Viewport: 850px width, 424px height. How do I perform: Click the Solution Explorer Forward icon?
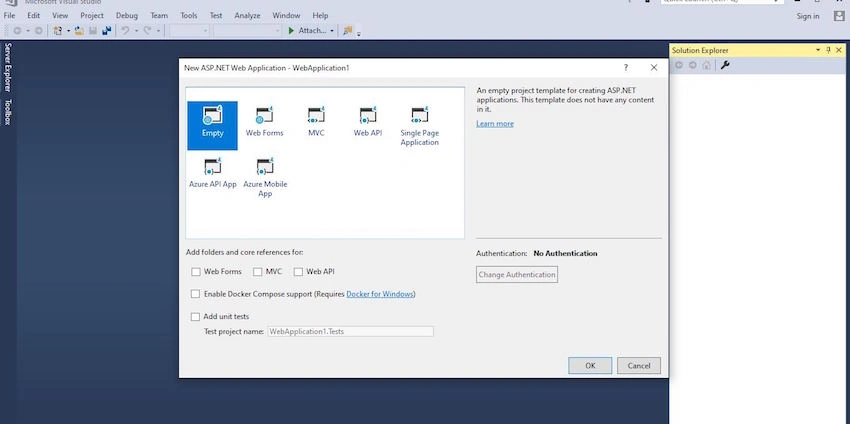tap(693, 65)
